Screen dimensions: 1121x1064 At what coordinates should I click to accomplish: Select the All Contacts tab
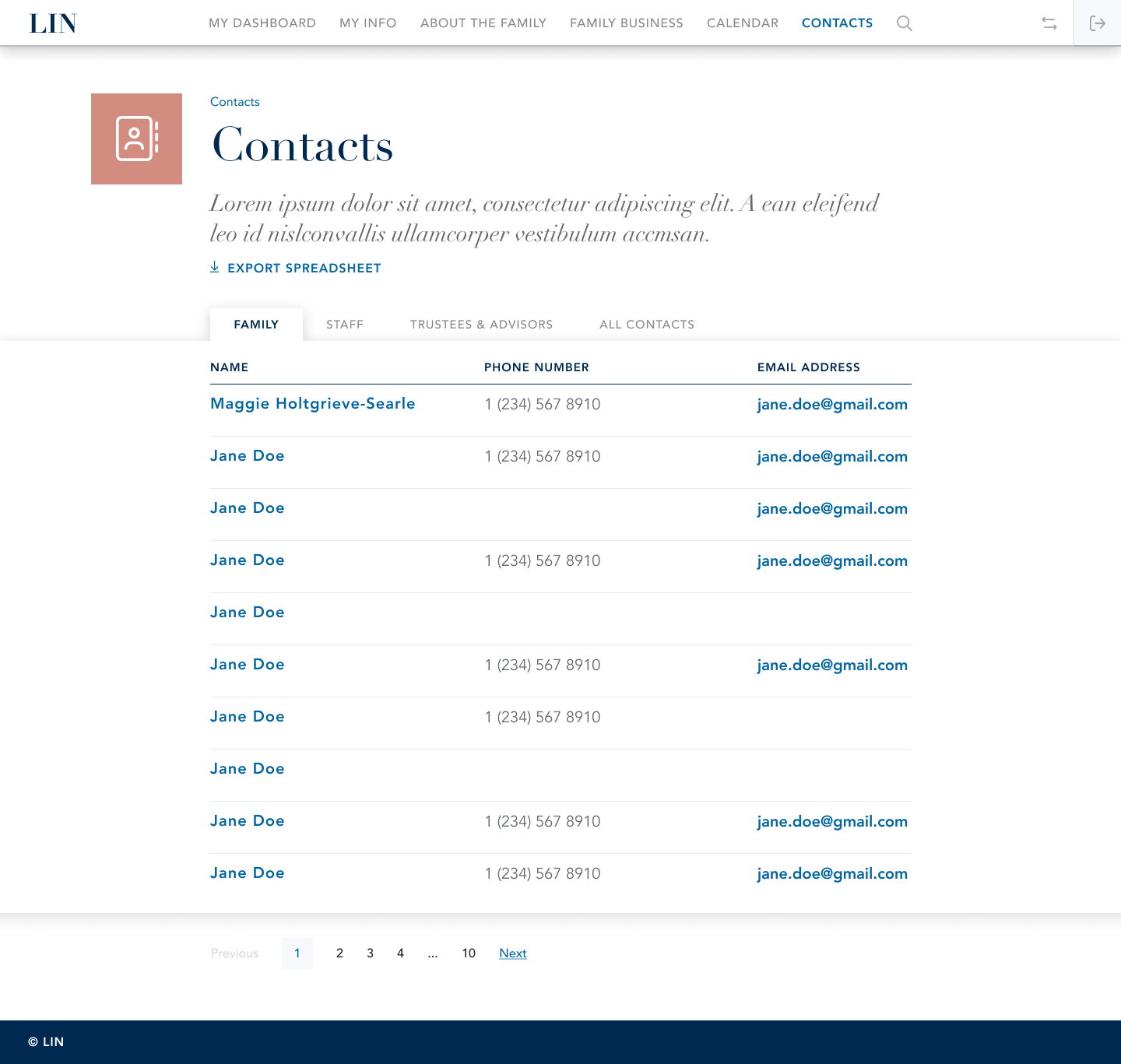tap(646, 325)
